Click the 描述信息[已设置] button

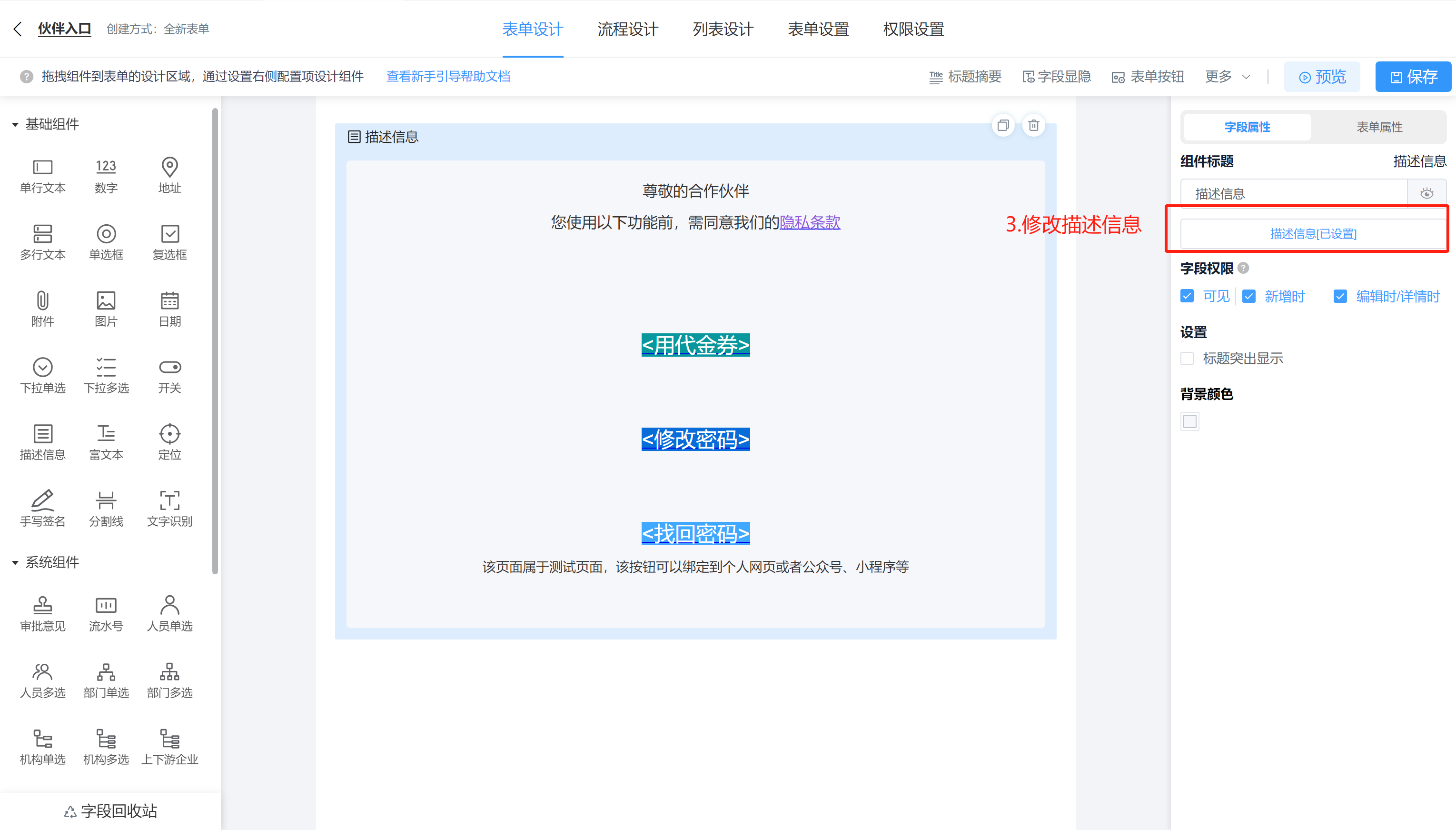[x=1313, y=234]
